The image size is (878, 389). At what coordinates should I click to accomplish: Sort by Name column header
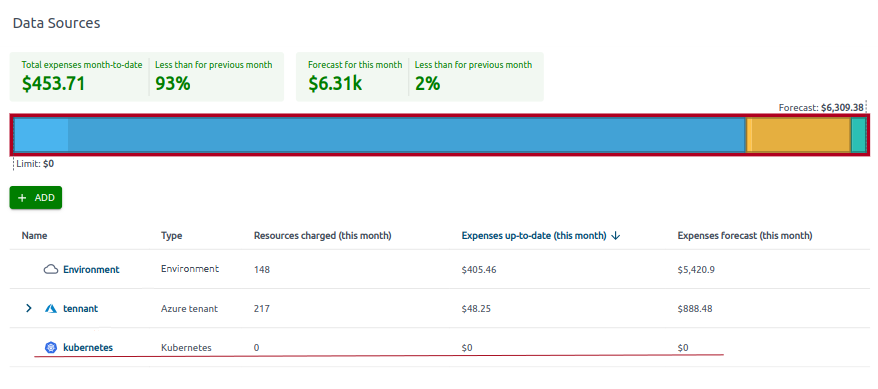[x=34, y=236]
